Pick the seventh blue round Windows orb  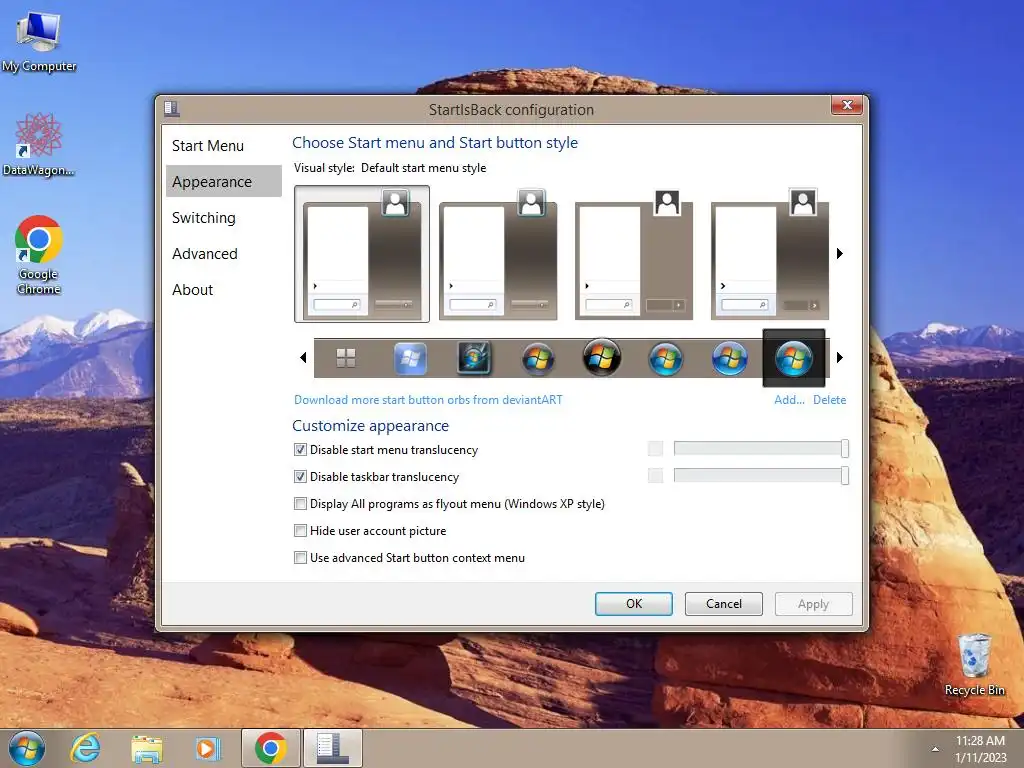[x=729, y=358]
